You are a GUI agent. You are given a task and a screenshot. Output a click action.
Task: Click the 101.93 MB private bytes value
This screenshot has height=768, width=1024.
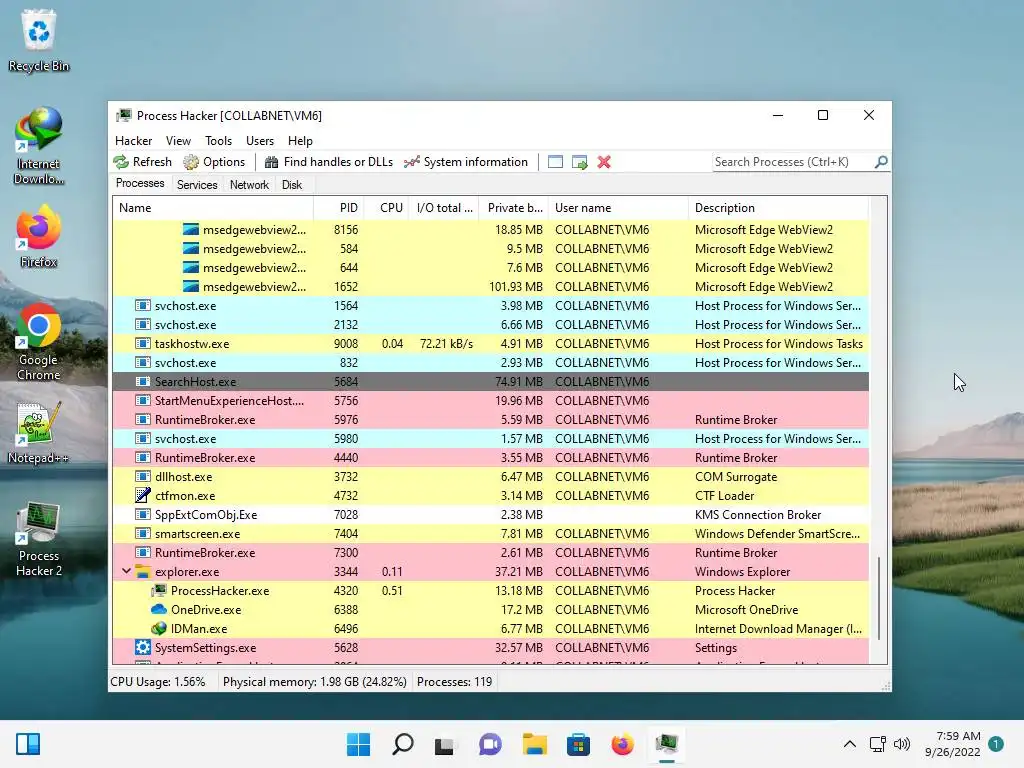pos(516,286)
